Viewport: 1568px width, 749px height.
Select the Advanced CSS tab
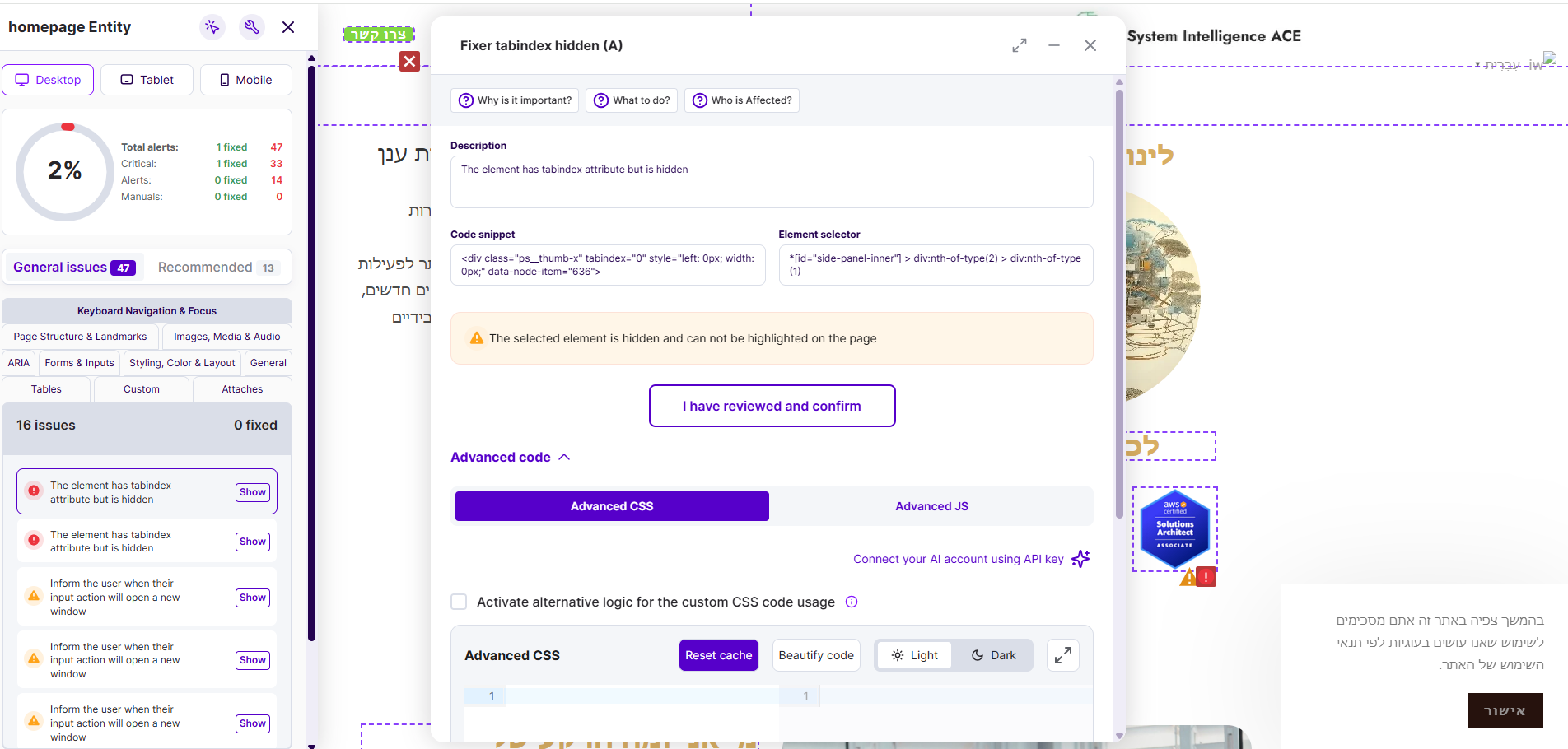[x=612, y=506]
